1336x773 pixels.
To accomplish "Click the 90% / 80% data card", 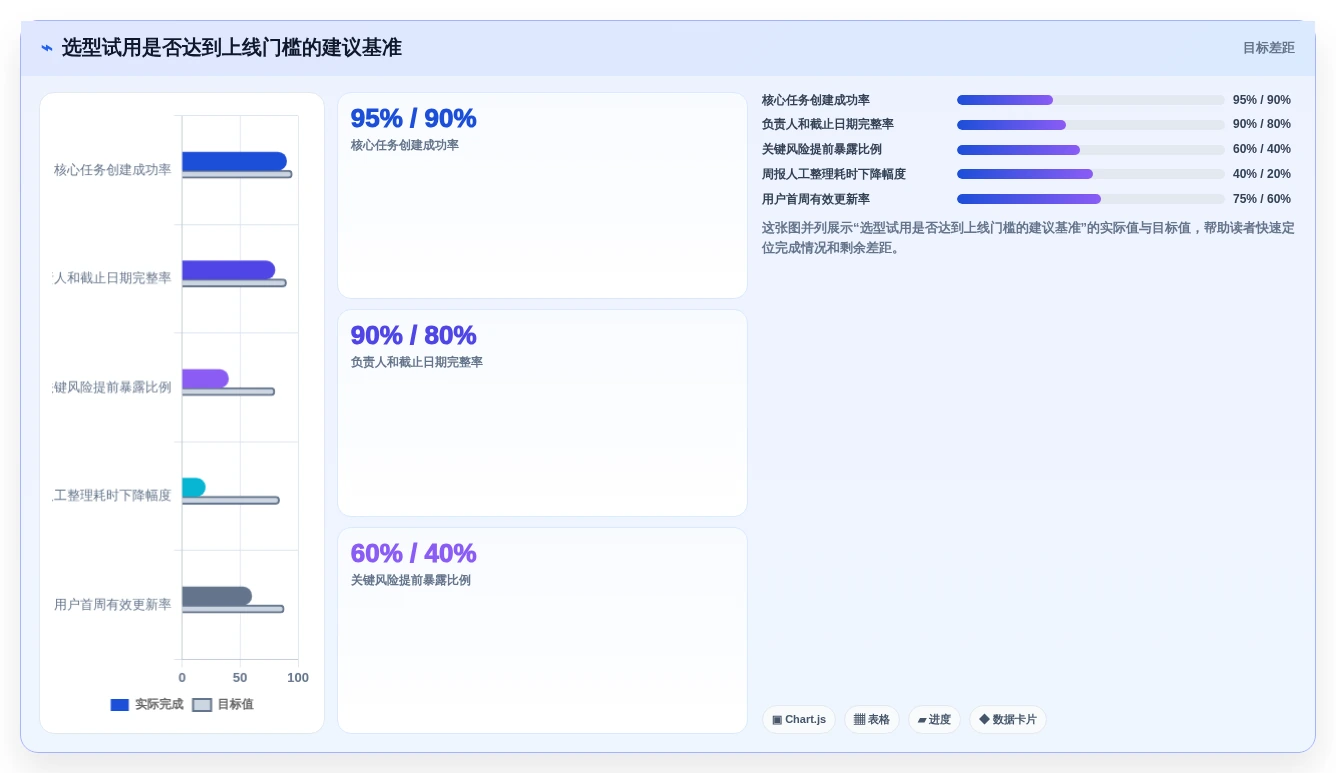I will coord(542,413).
